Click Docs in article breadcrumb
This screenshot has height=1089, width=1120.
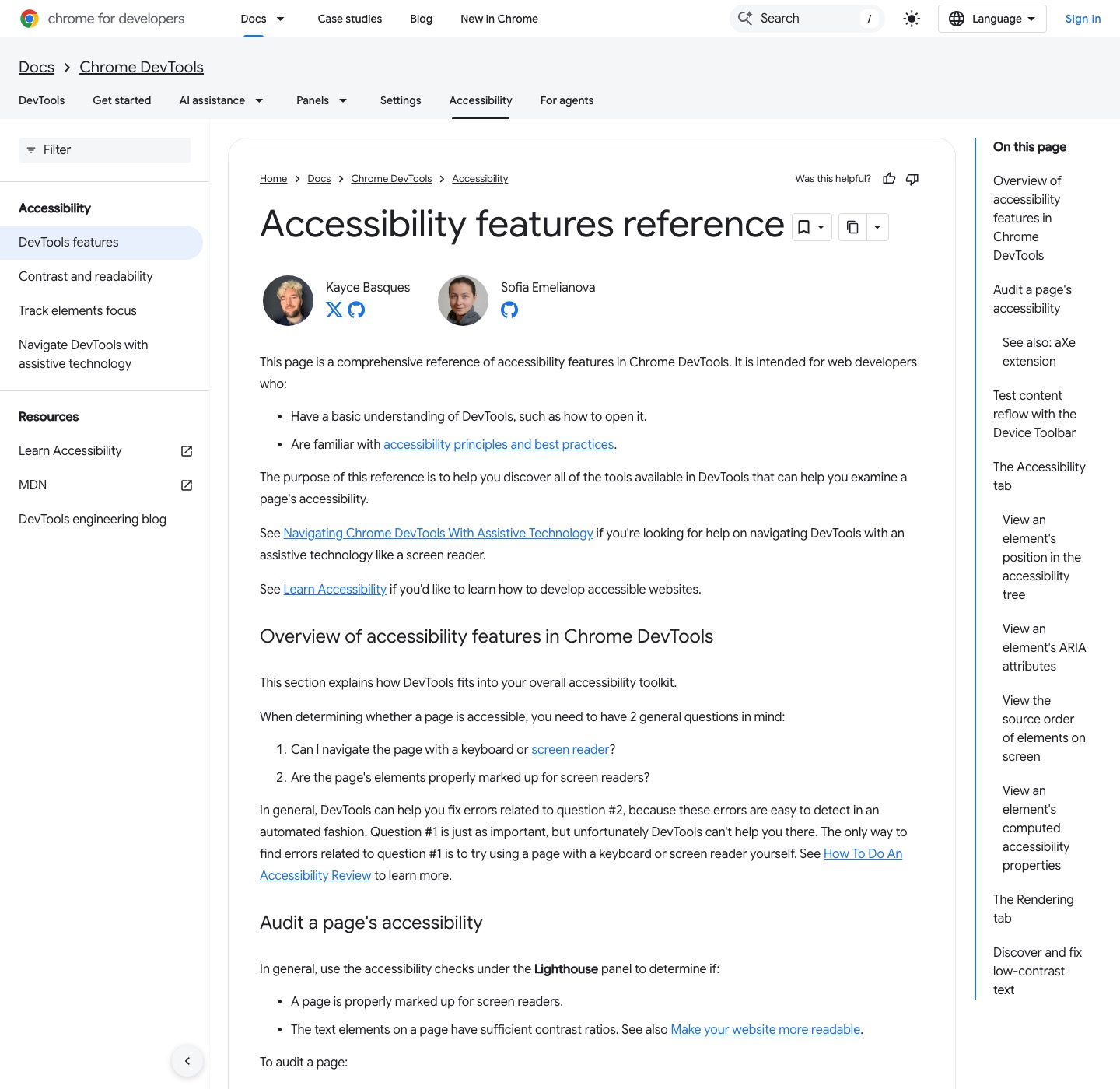pyautogui.click(x=319, y=179)
